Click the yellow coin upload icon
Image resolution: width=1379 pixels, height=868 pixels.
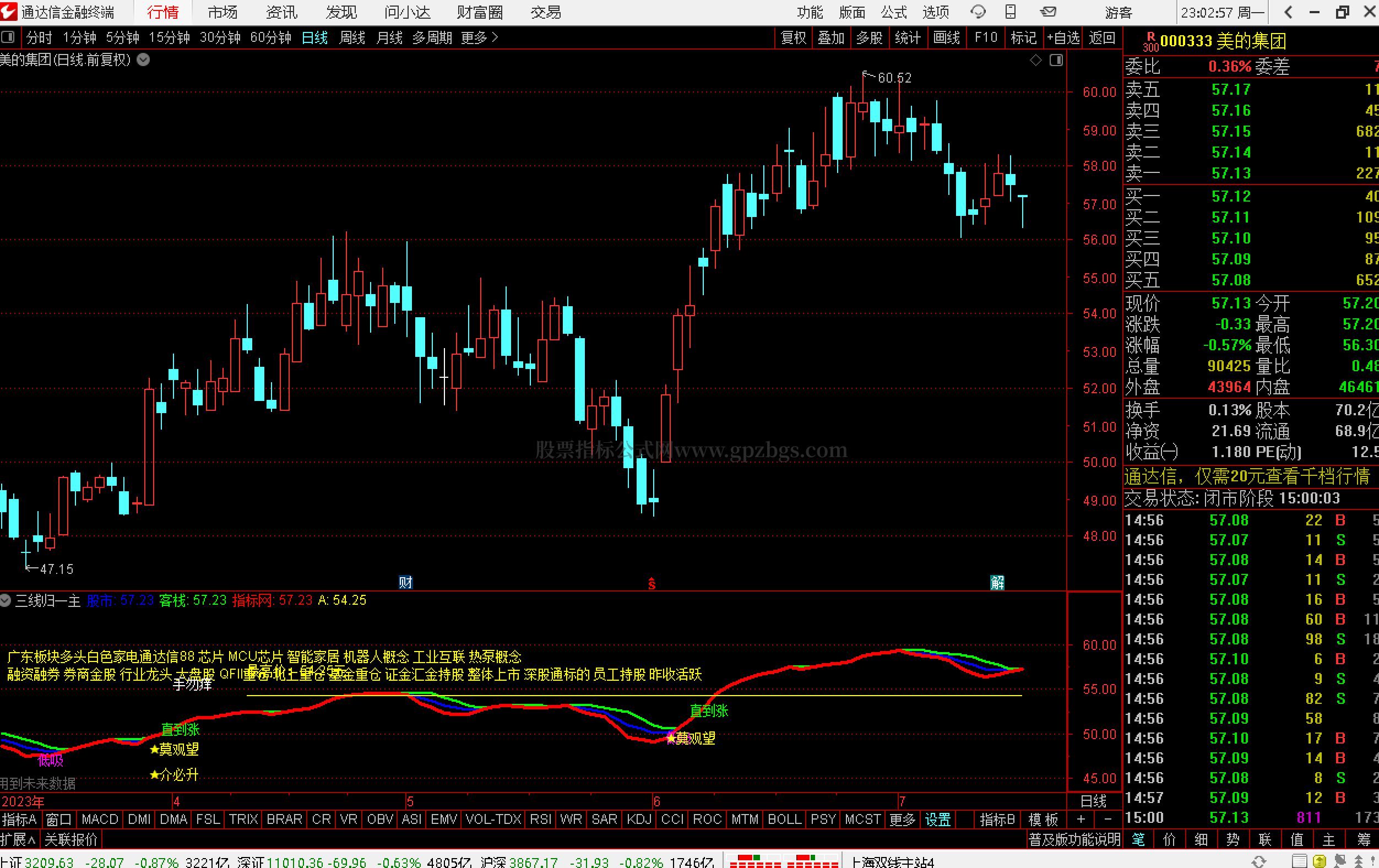[x=1320, y=861]
